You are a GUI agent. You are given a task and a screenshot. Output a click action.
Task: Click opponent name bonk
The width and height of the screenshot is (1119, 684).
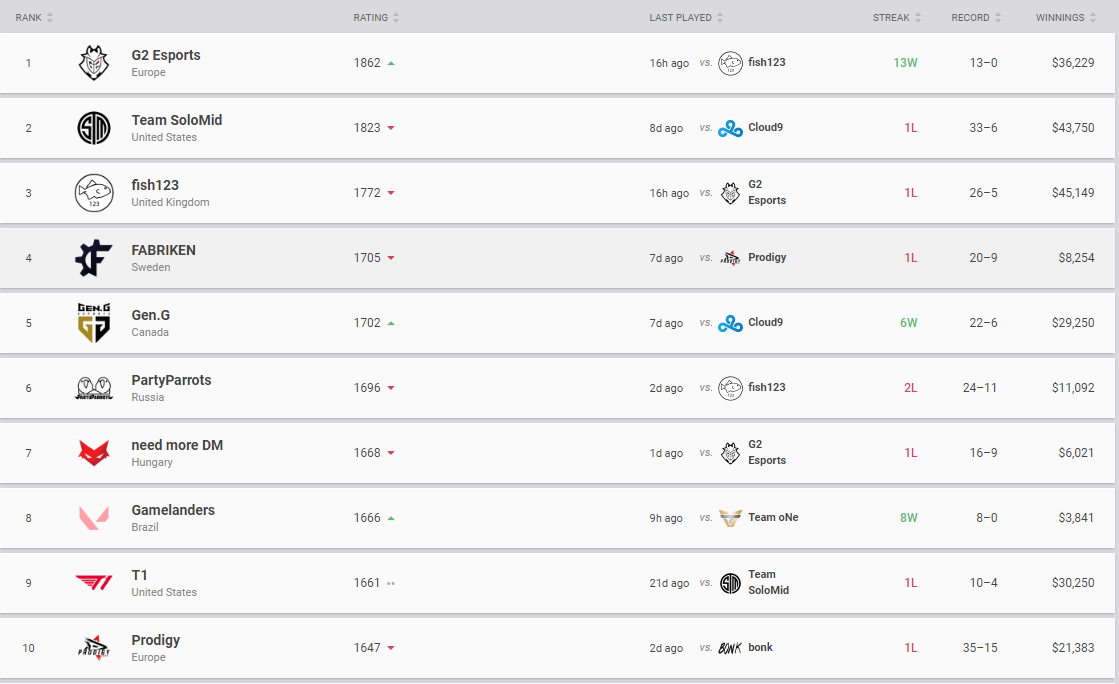click(x=760, y=647)
